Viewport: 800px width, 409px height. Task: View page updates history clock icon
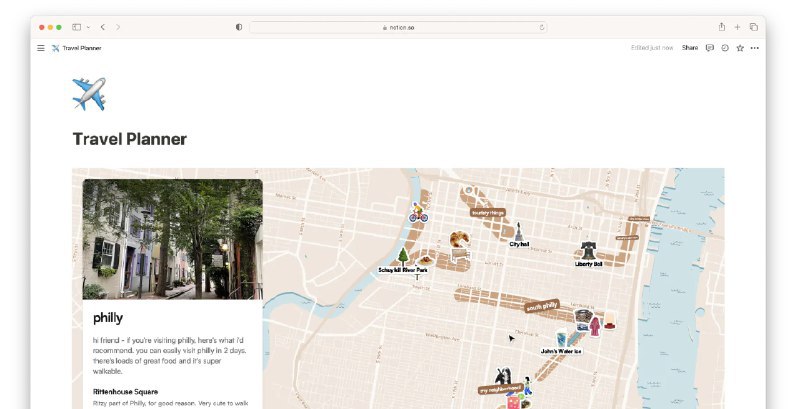point(725,48)
